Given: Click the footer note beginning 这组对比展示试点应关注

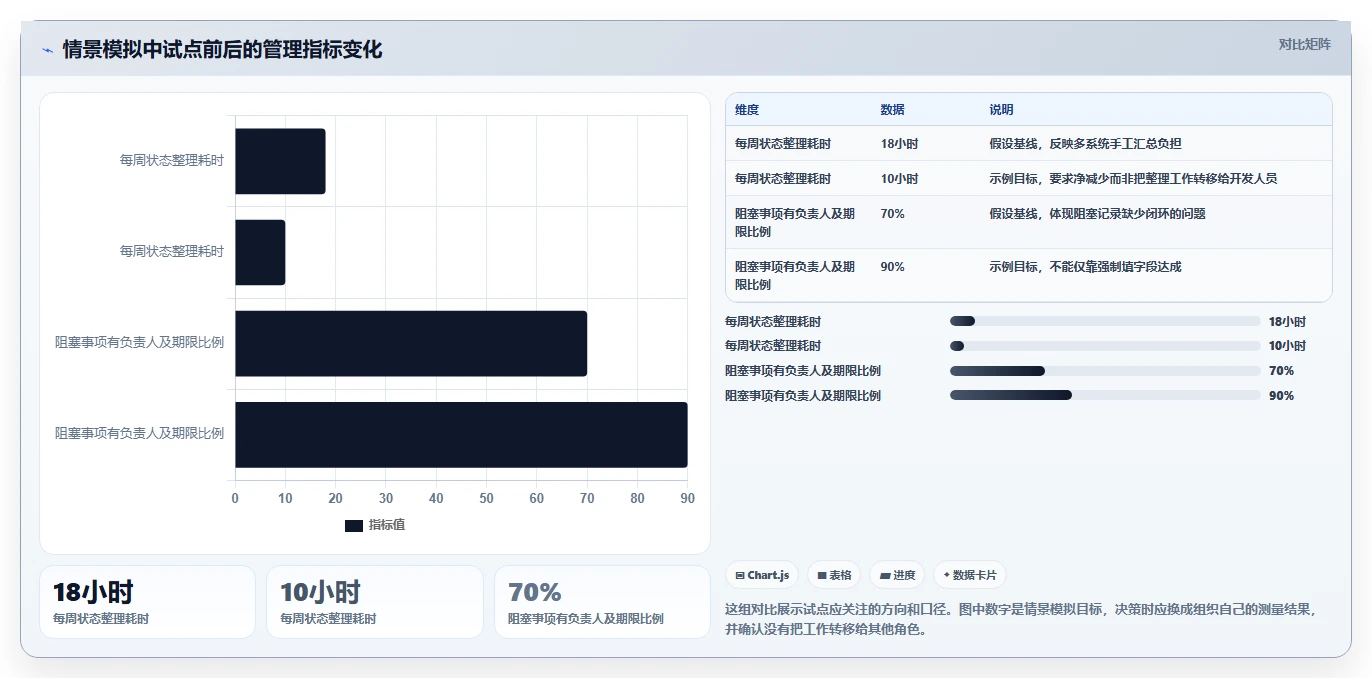Looking at the screenshot, I should [1022, 619].
